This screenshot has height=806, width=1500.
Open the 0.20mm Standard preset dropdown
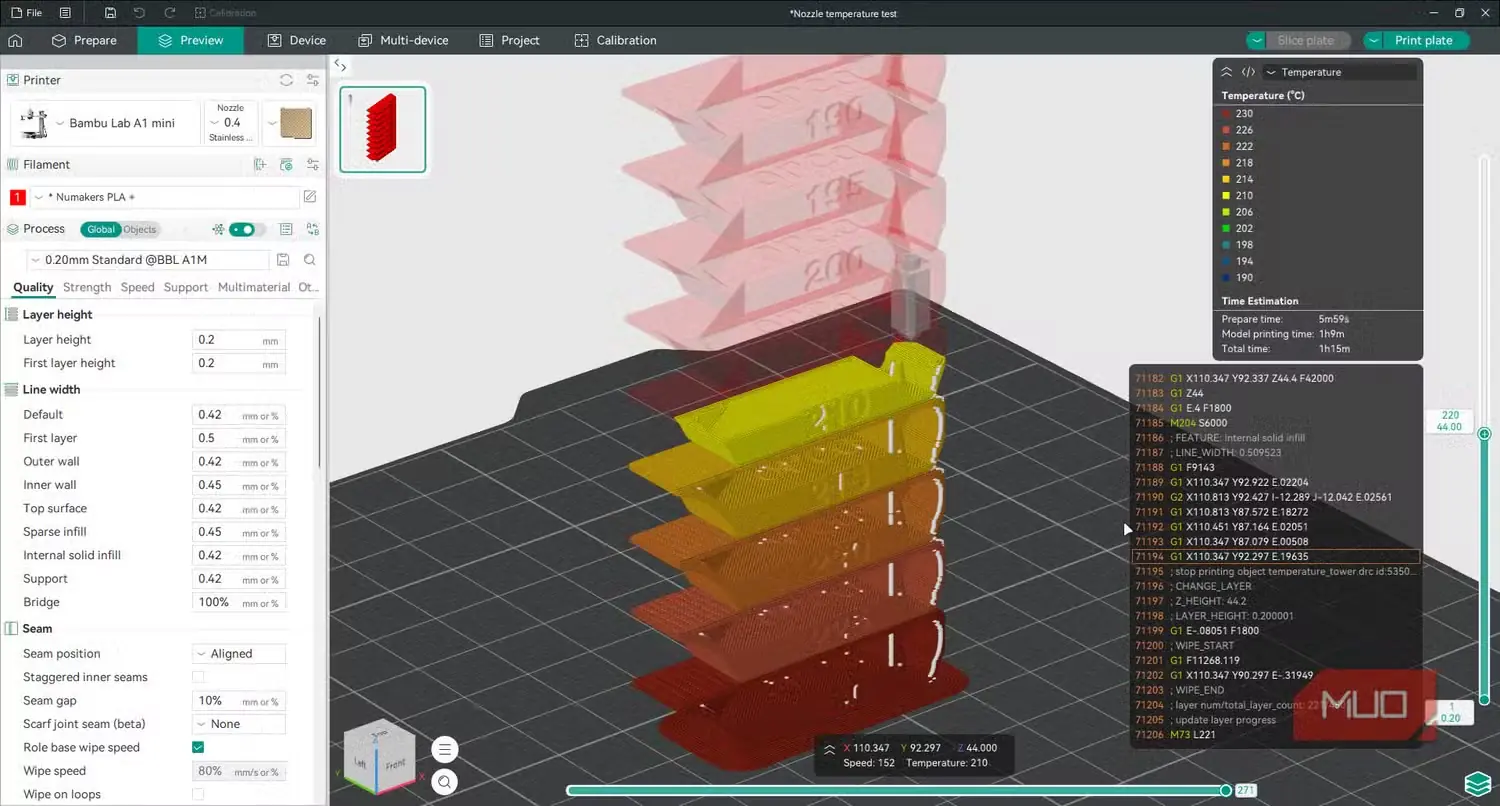[149, 260]
